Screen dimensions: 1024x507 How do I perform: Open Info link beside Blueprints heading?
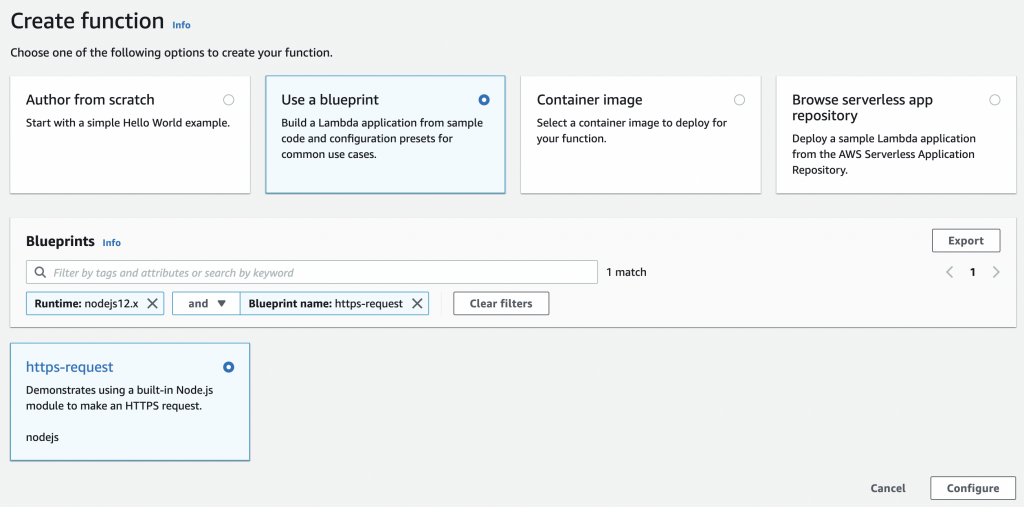[x=112, y=242]
